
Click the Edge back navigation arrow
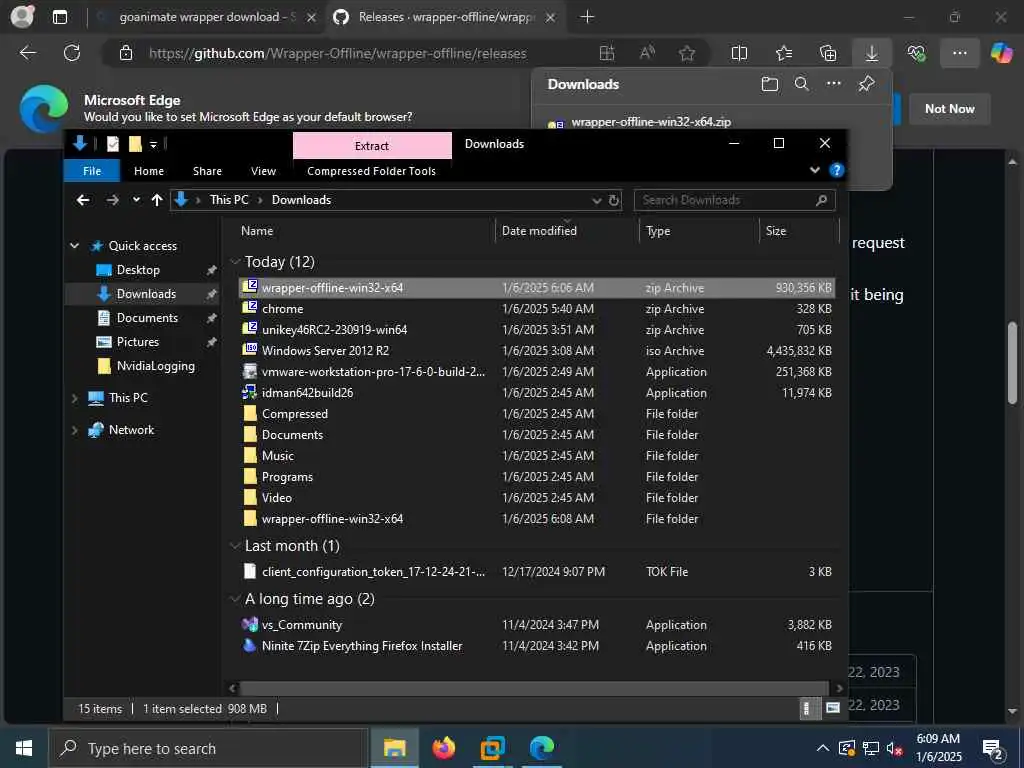pyautogui.click(x=27, y=53)
